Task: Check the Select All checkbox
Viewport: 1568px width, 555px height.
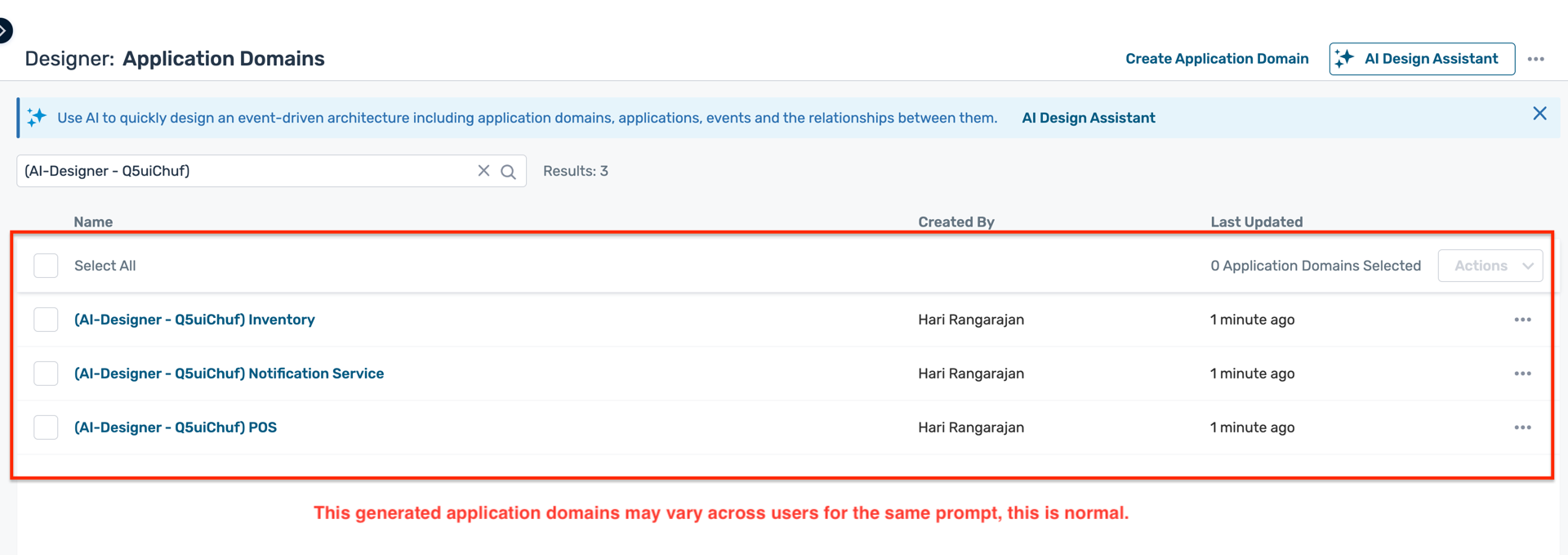Action: [x=46, y=266]
